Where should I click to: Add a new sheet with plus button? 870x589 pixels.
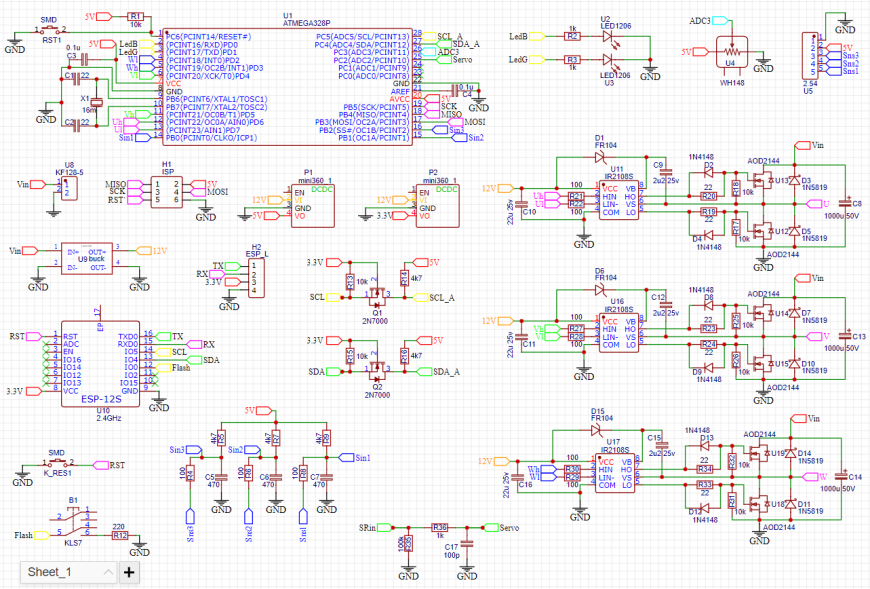click(x=129, y=572)
